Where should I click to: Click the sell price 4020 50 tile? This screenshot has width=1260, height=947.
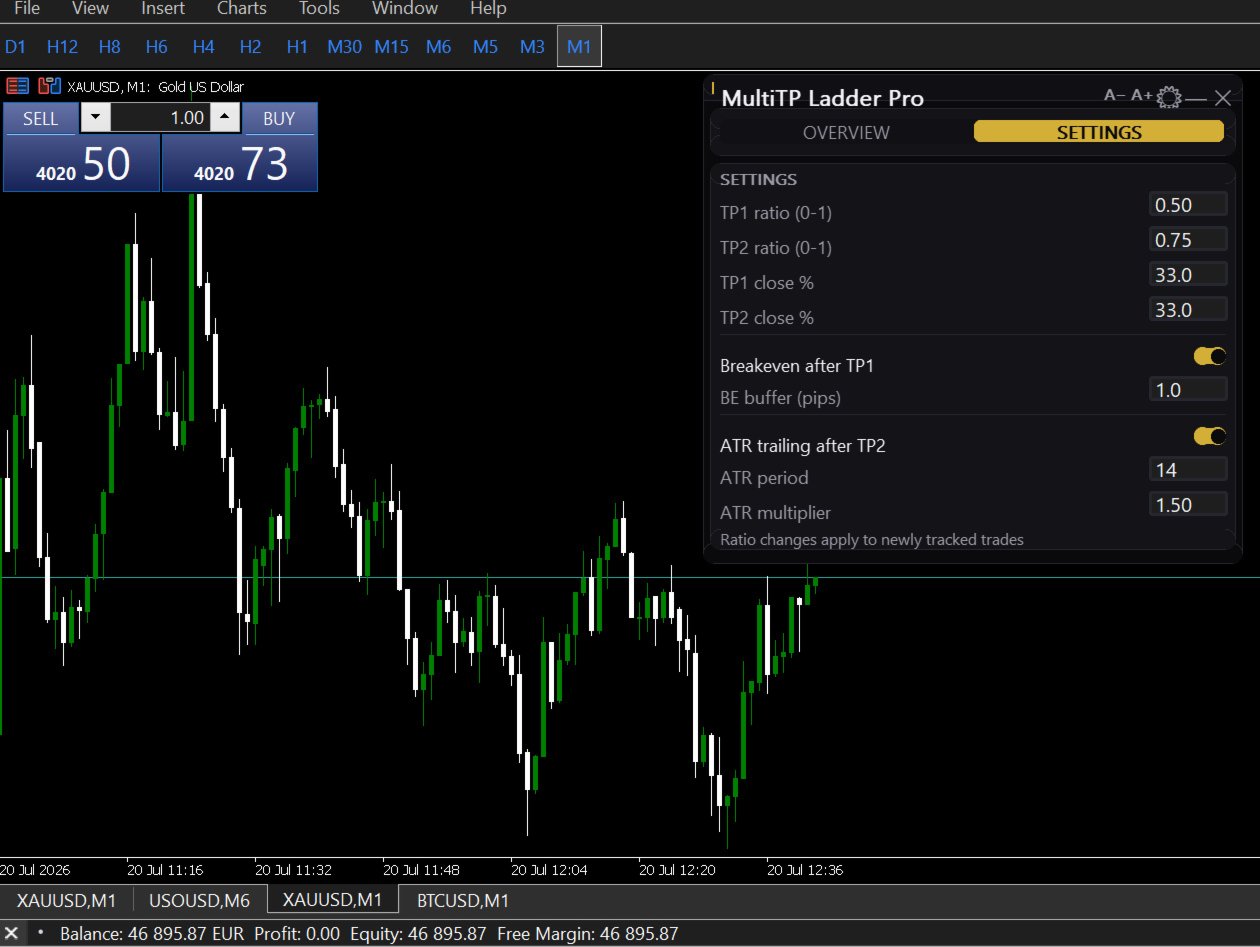pyautogui.click(x=82, y=163)
